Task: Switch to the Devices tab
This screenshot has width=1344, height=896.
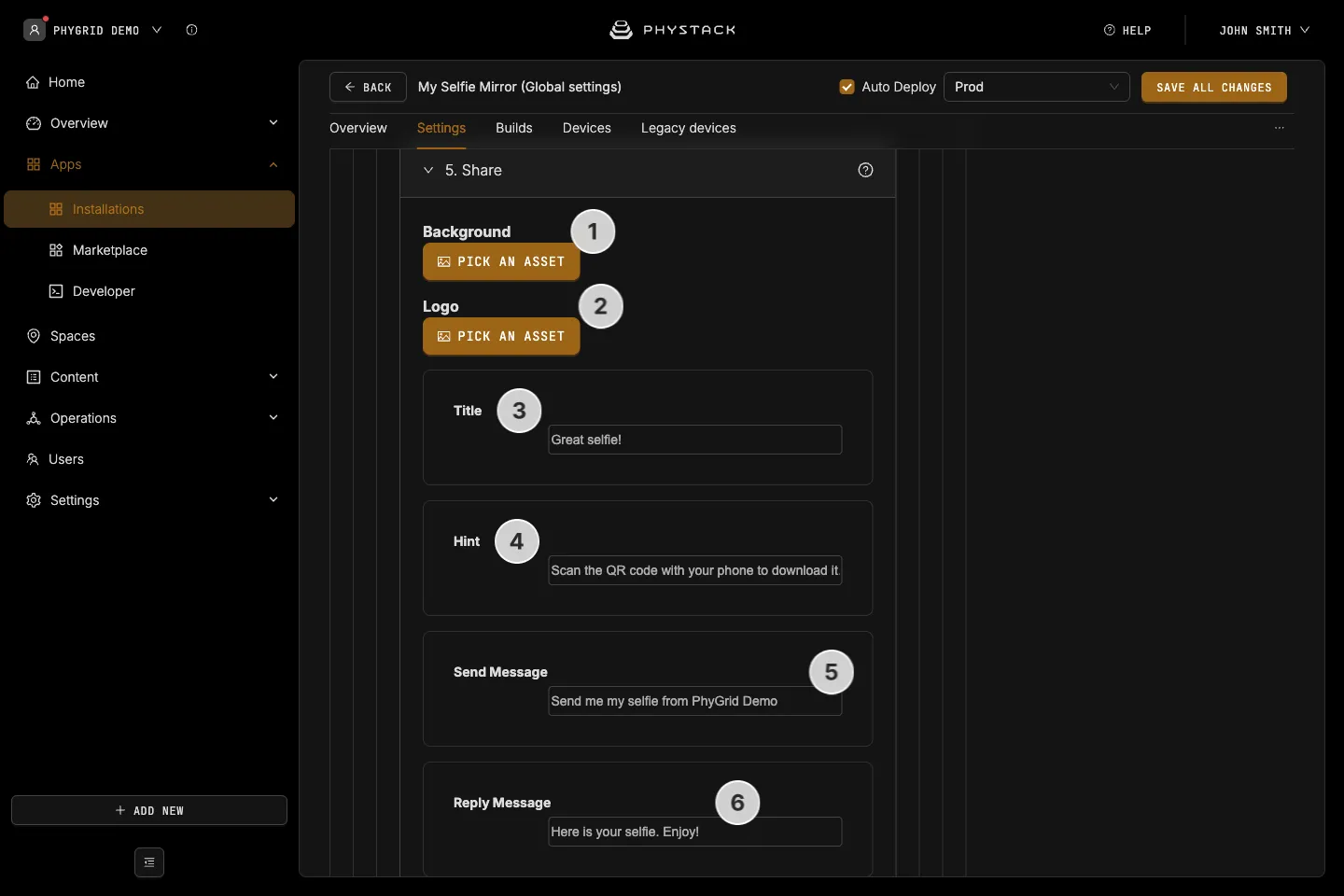Action: tap(587, 128)
